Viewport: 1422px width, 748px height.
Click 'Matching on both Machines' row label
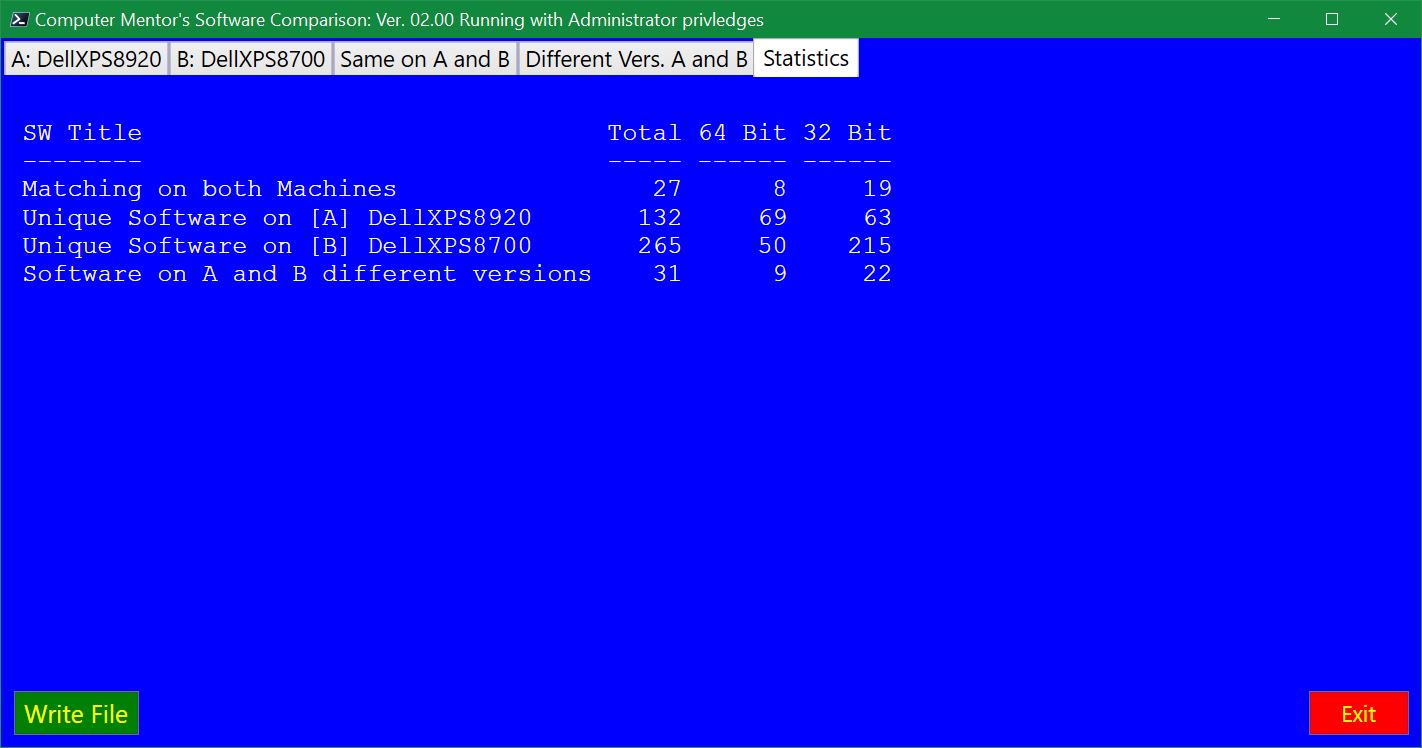click(x=209, y=189)
